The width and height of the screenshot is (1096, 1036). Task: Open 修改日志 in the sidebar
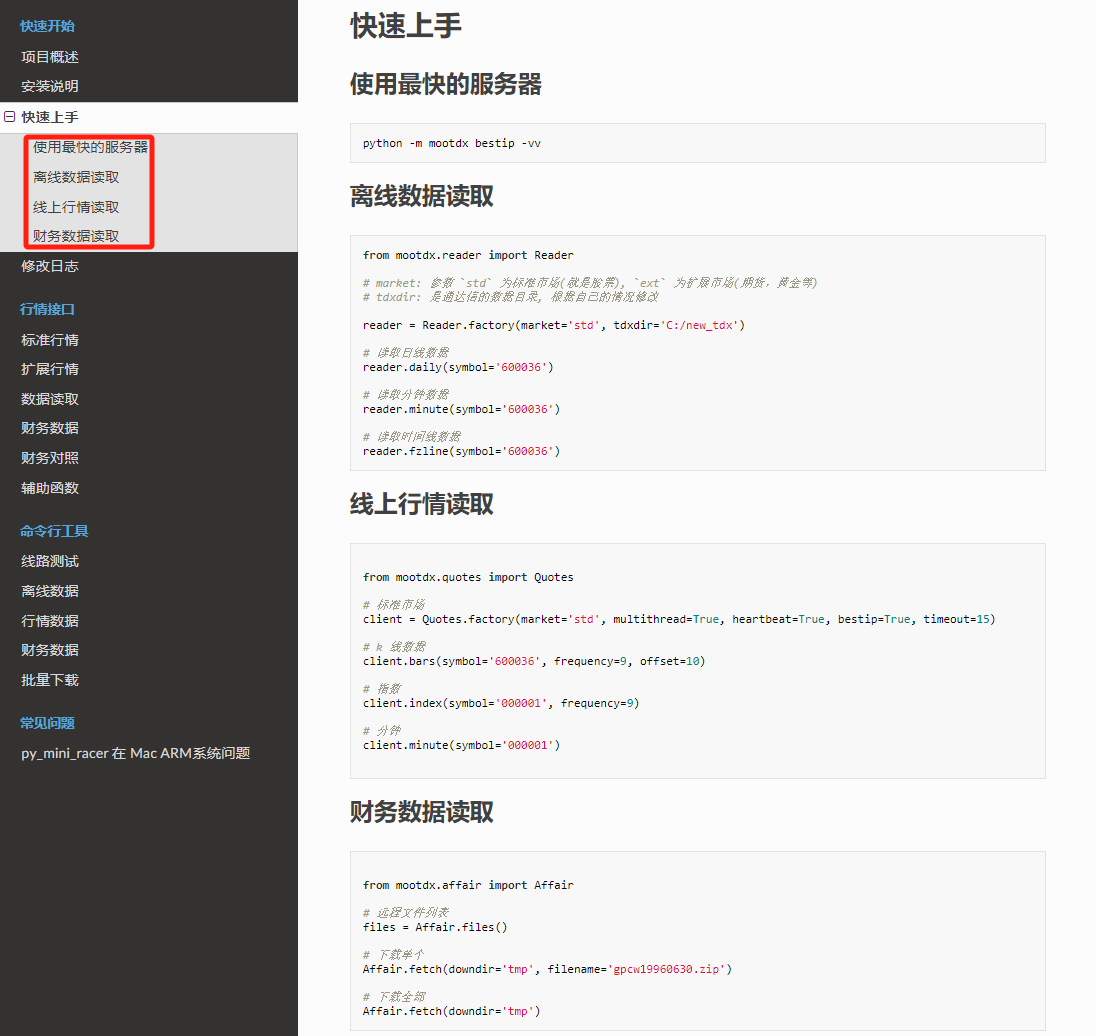point(50,266)
